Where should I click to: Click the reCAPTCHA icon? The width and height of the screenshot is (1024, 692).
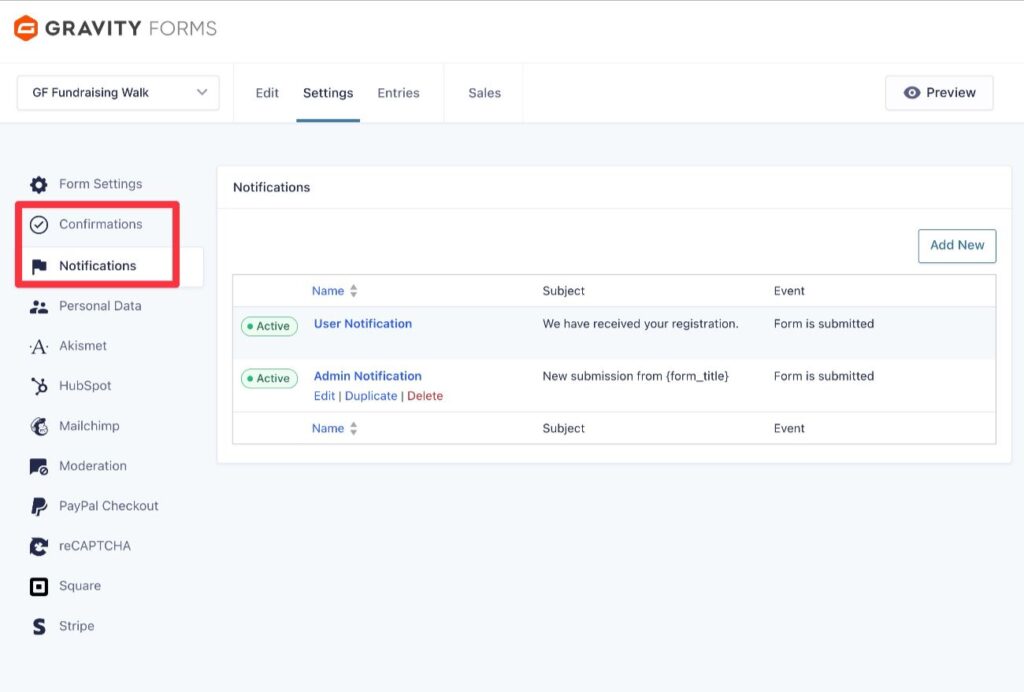[x=39, y=546]
